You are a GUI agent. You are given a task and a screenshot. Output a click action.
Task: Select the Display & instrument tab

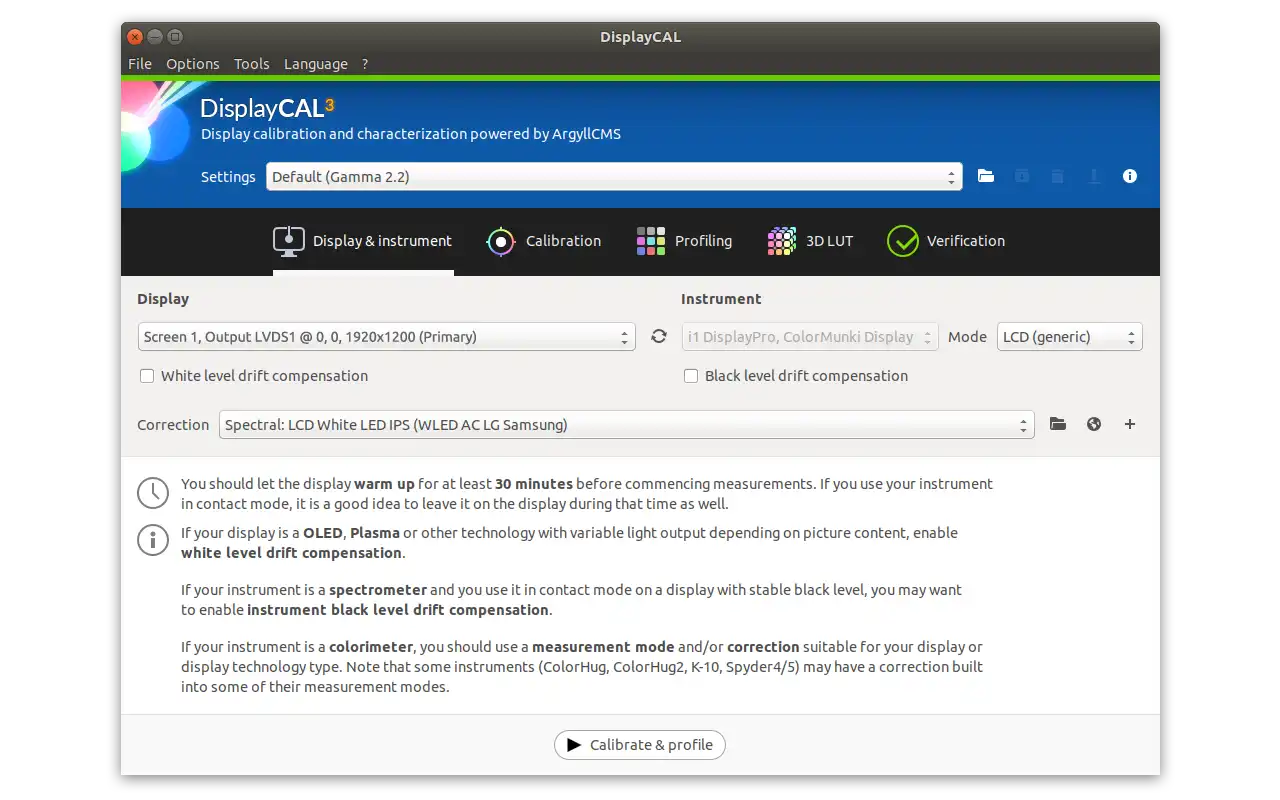tap(363, 241)
